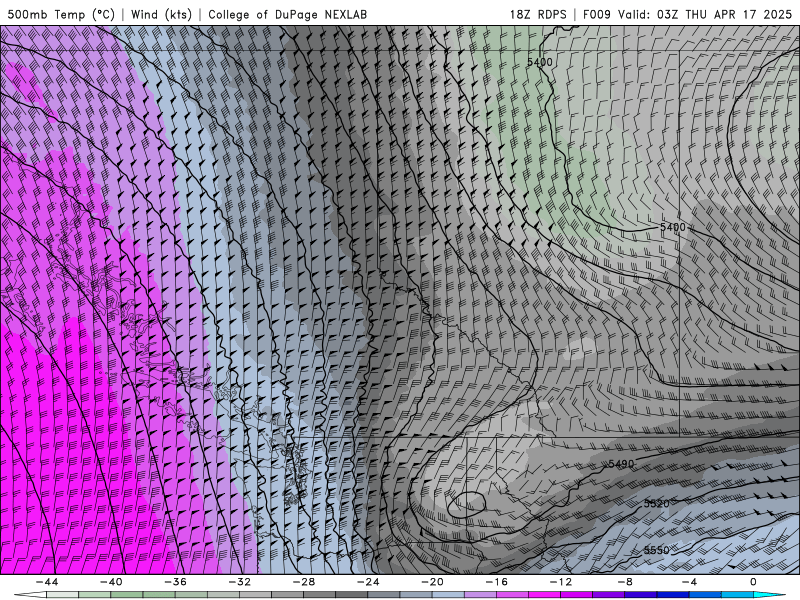
Task: Click the 'College of DuPage NEXLAB' label
Action: (287, 14)
